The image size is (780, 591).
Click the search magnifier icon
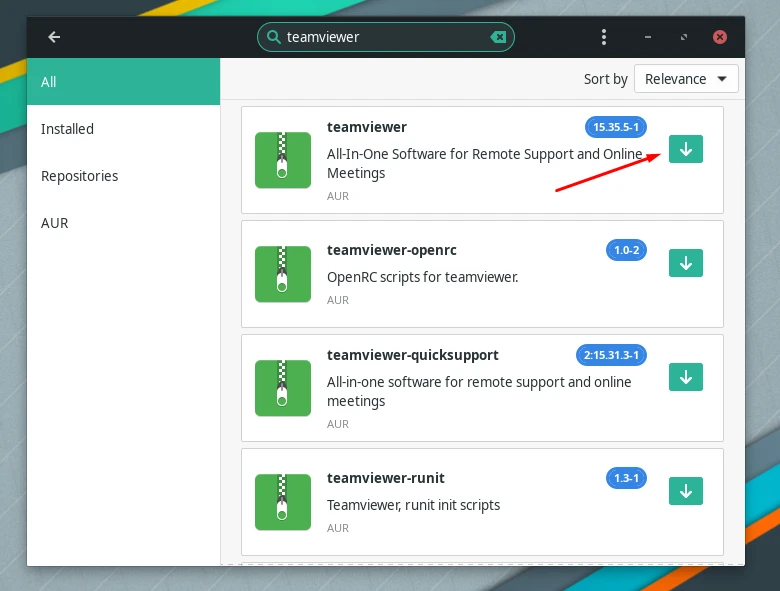273,37
